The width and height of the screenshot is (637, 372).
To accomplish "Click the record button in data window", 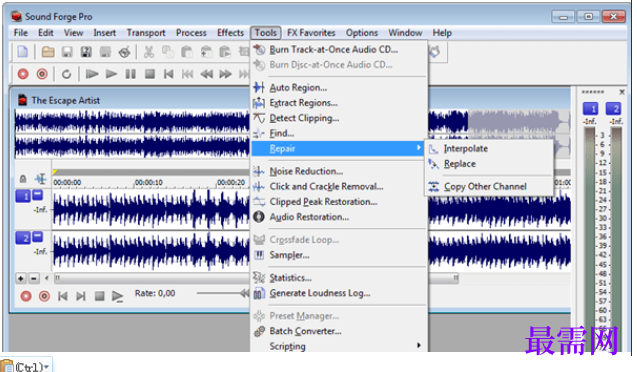I will click(x=26, y=296).
